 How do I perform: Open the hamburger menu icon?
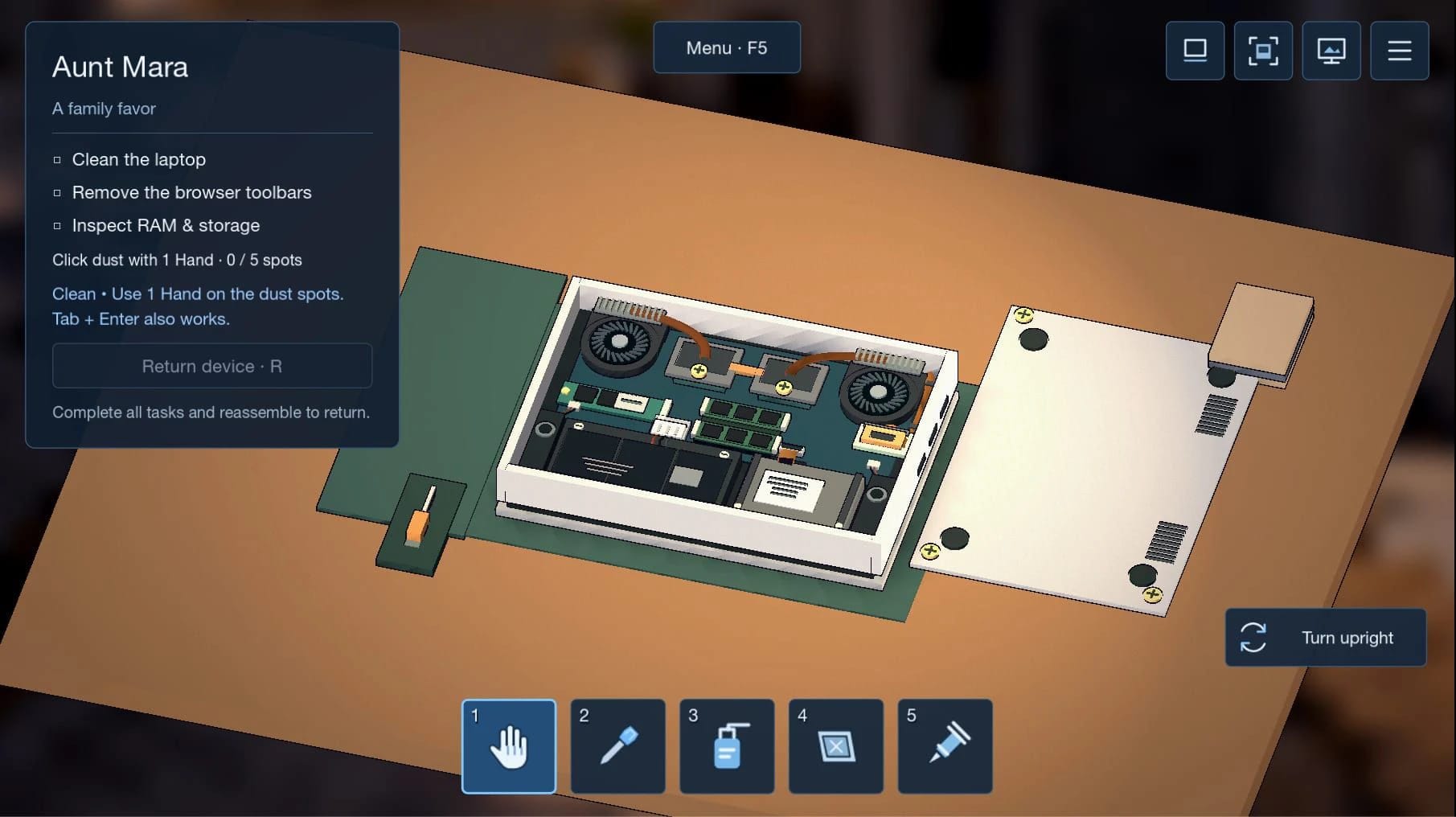coord(1400,51)
